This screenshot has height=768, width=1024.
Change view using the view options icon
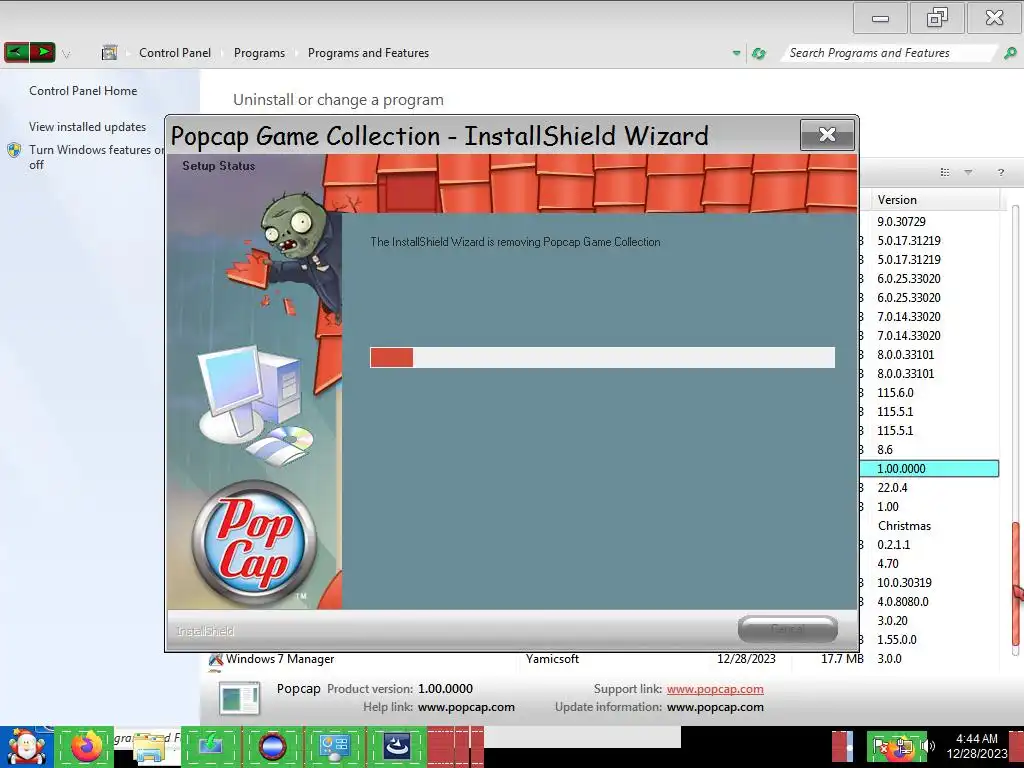pos(944,172)
